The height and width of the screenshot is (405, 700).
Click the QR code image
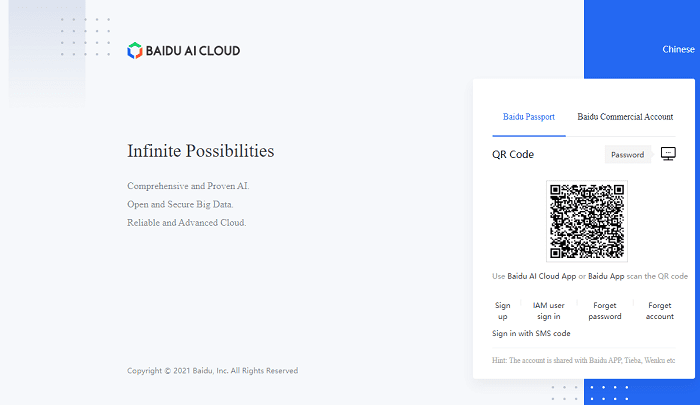(587, 221)
